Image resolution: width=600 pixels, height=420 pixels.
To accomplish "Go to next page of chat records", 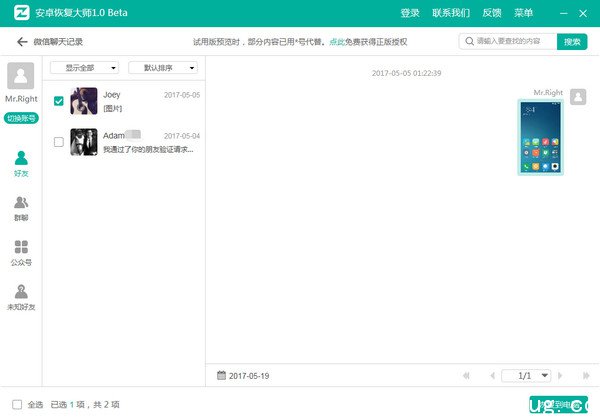I will tap(560, 376).
